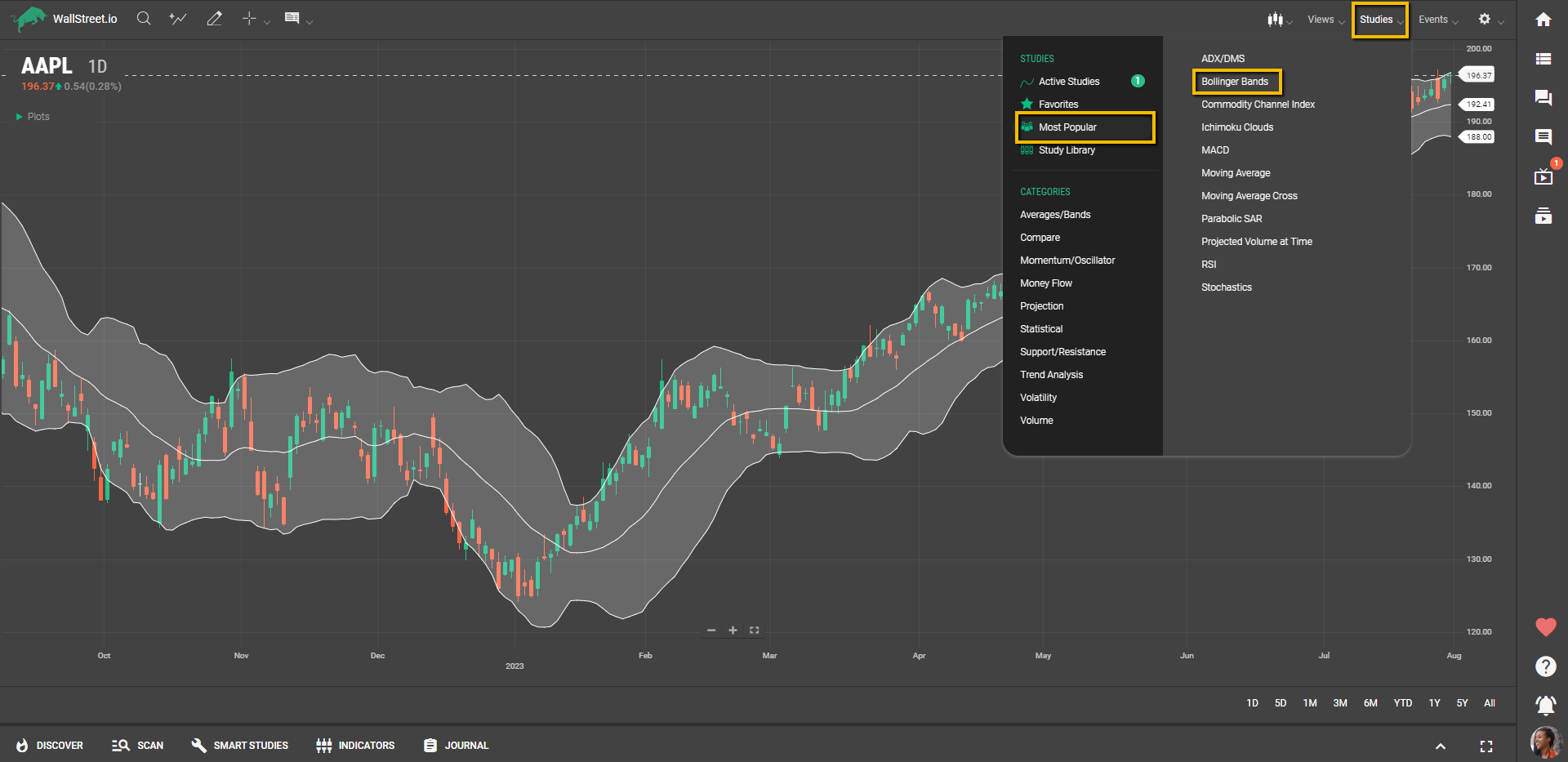Open the home icon in right sidebar
The height and width of the screenshot is (762, 1568).
(1543, 20)
